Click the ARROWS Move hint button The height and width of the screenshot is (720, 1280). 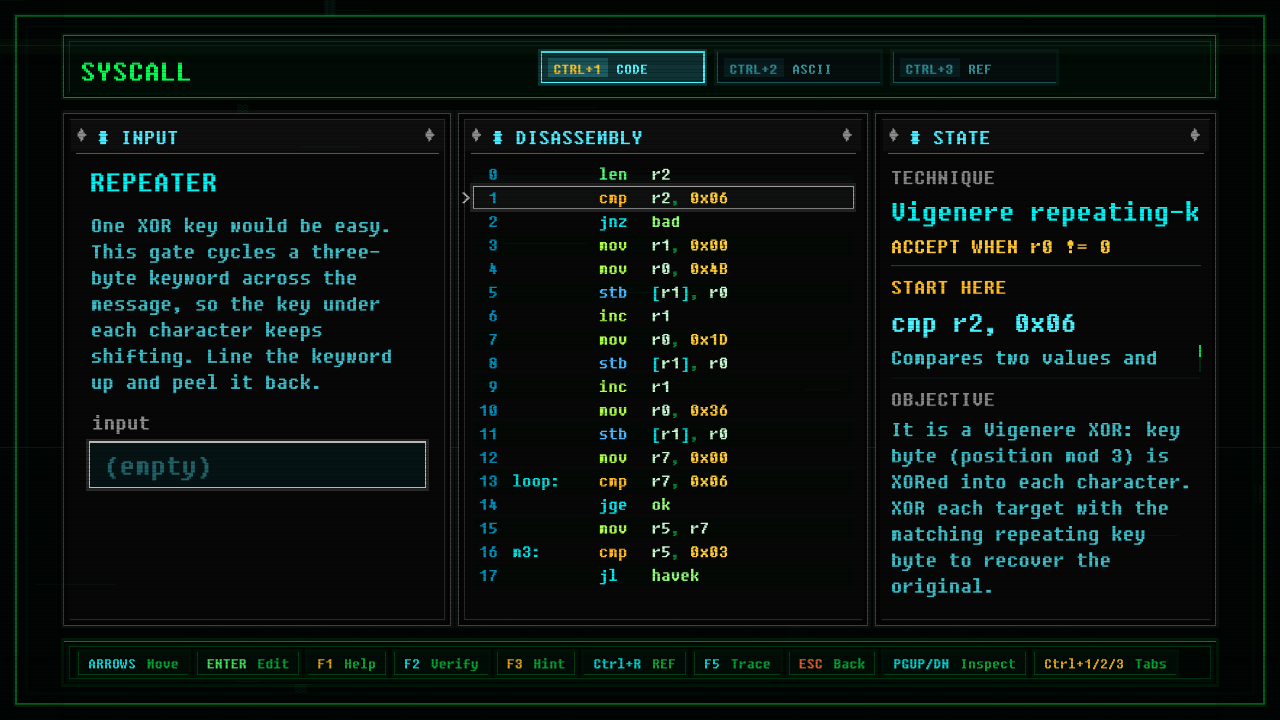133,664
